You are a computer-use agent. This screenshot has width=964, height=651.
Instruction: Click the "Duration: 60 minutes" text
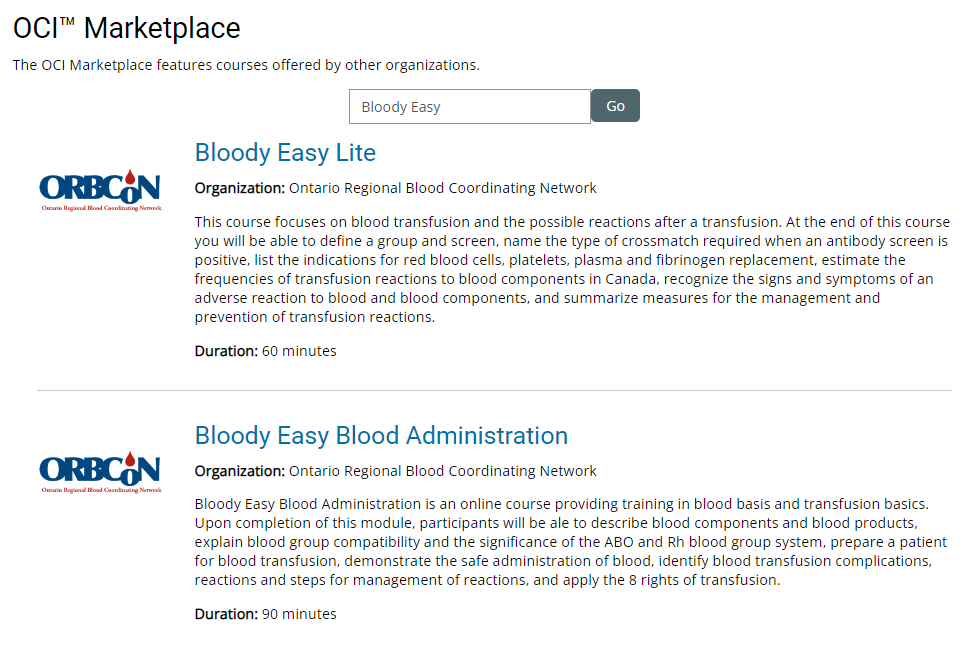(x=265, y=351)
